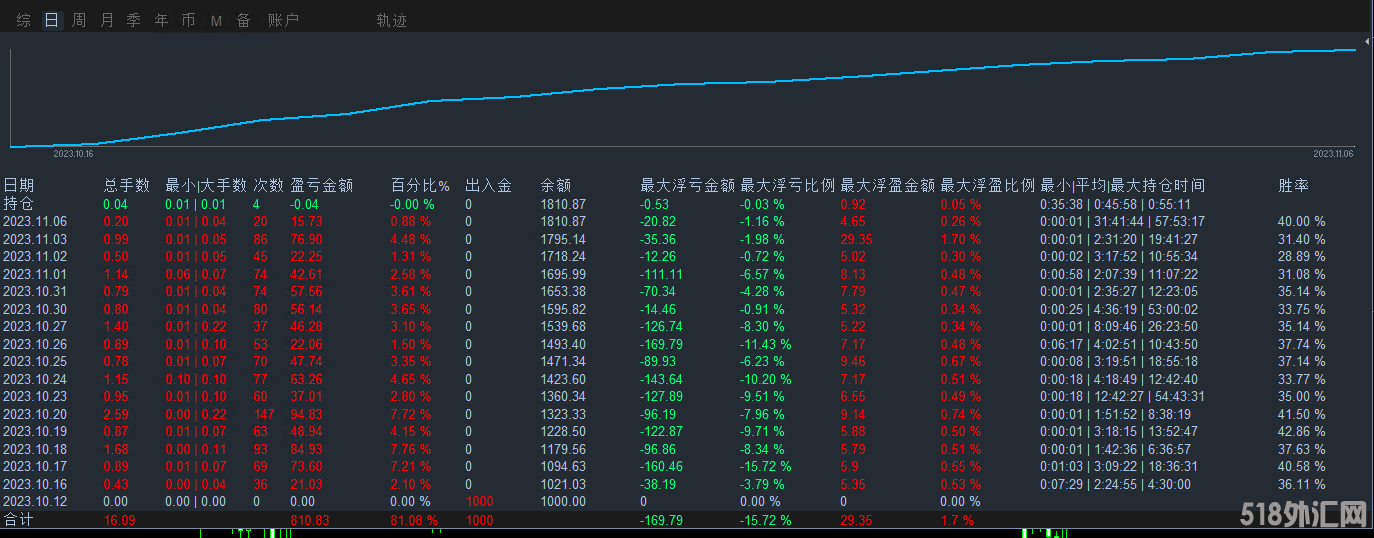Open the 轨迹 track view
The image size is (1374, 538).
[391, 20]
